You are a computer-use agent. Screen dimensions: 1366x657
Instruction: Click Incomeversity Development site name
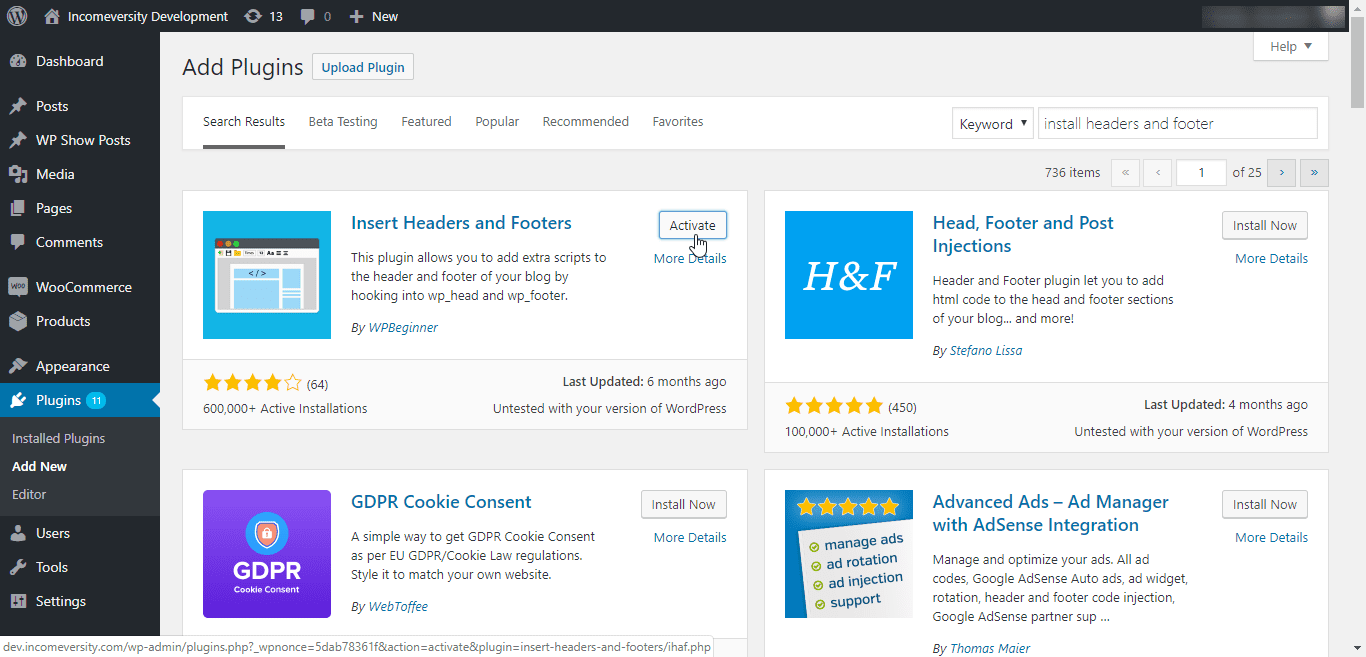click(148, 16)
